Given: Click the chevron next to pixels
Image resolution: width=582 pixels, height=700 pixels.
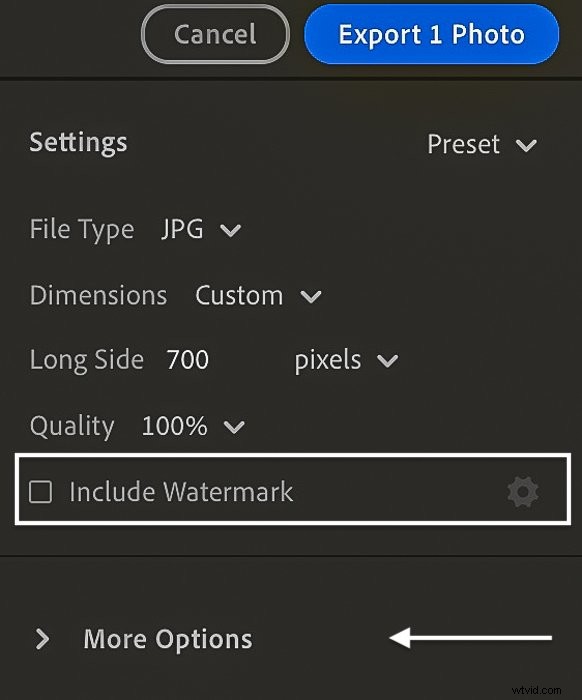Looking at the screenshot, I should pos(387,360).
